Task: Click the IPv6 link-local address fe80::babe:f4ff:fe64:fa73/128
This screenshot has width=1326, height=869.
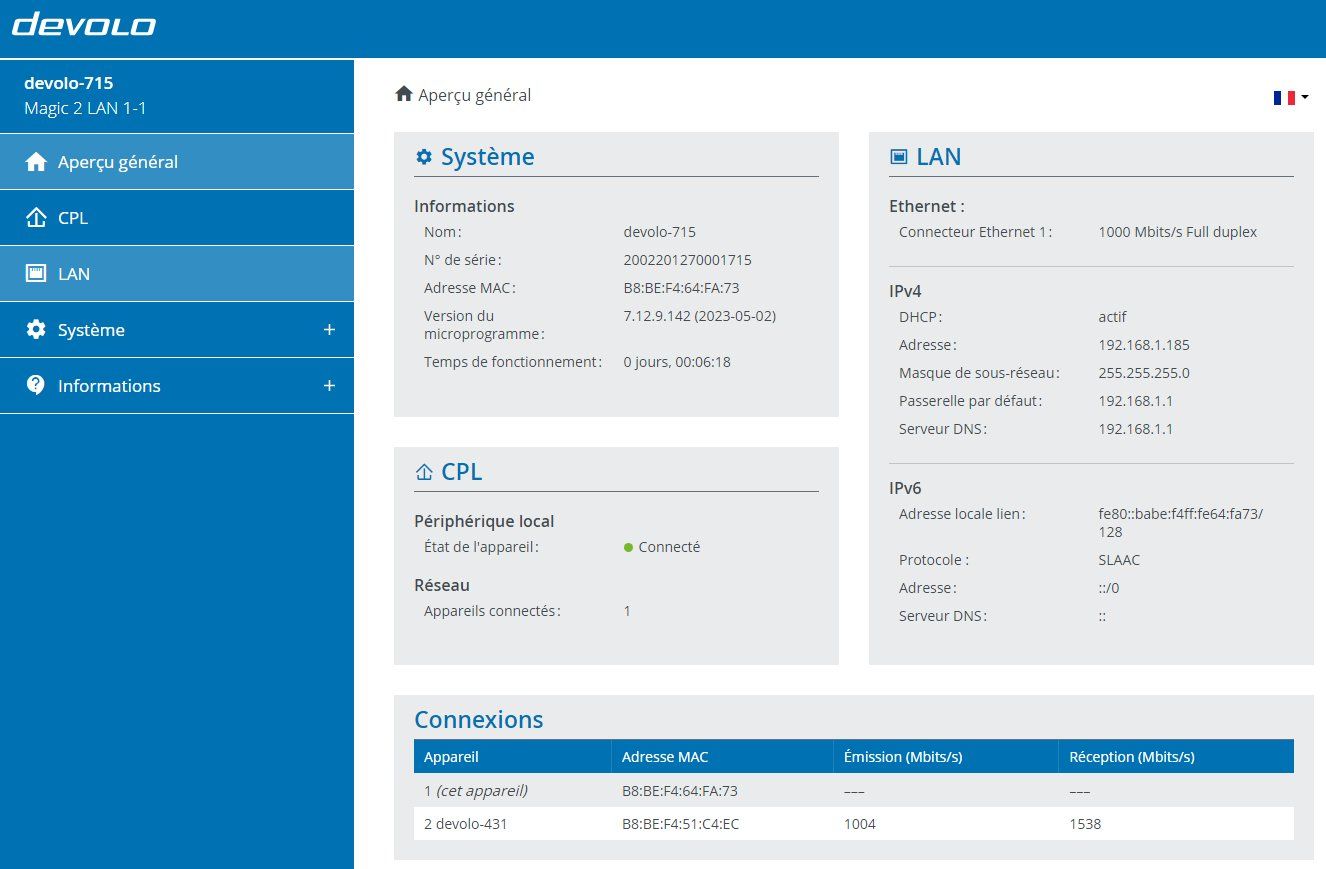Action: tap(1181, 523)
